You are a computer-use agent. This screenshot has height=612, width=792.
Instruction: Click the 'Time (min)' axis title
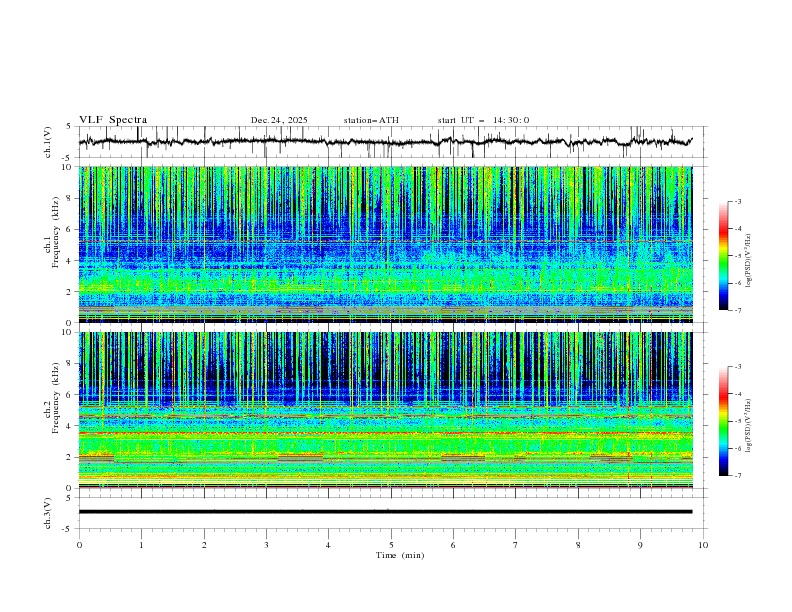click(x=400, y=555)
